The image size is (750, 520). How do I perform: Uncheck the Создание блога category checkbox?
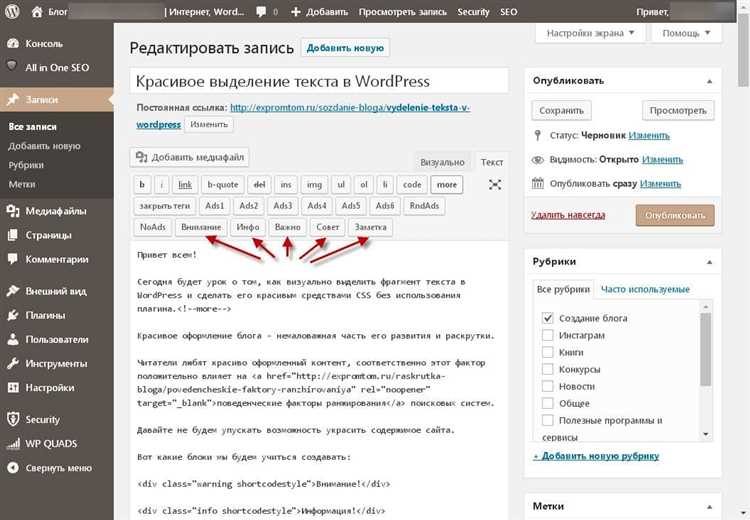pos(547,318)
